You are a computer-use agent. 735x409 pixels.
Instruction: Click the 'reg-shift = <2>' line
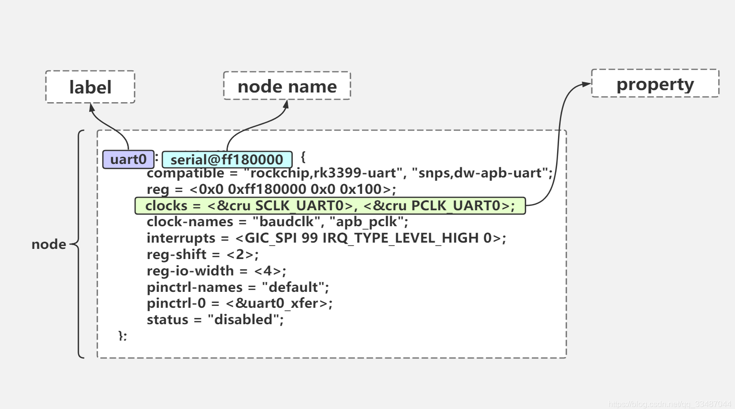[202, 254]
